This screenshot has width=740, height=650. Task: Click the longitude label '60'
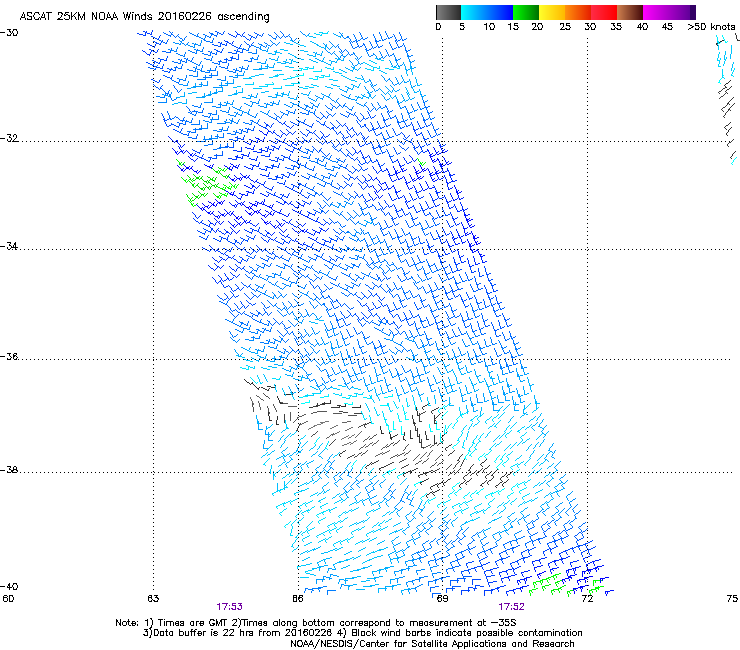(x=8, y=599)
